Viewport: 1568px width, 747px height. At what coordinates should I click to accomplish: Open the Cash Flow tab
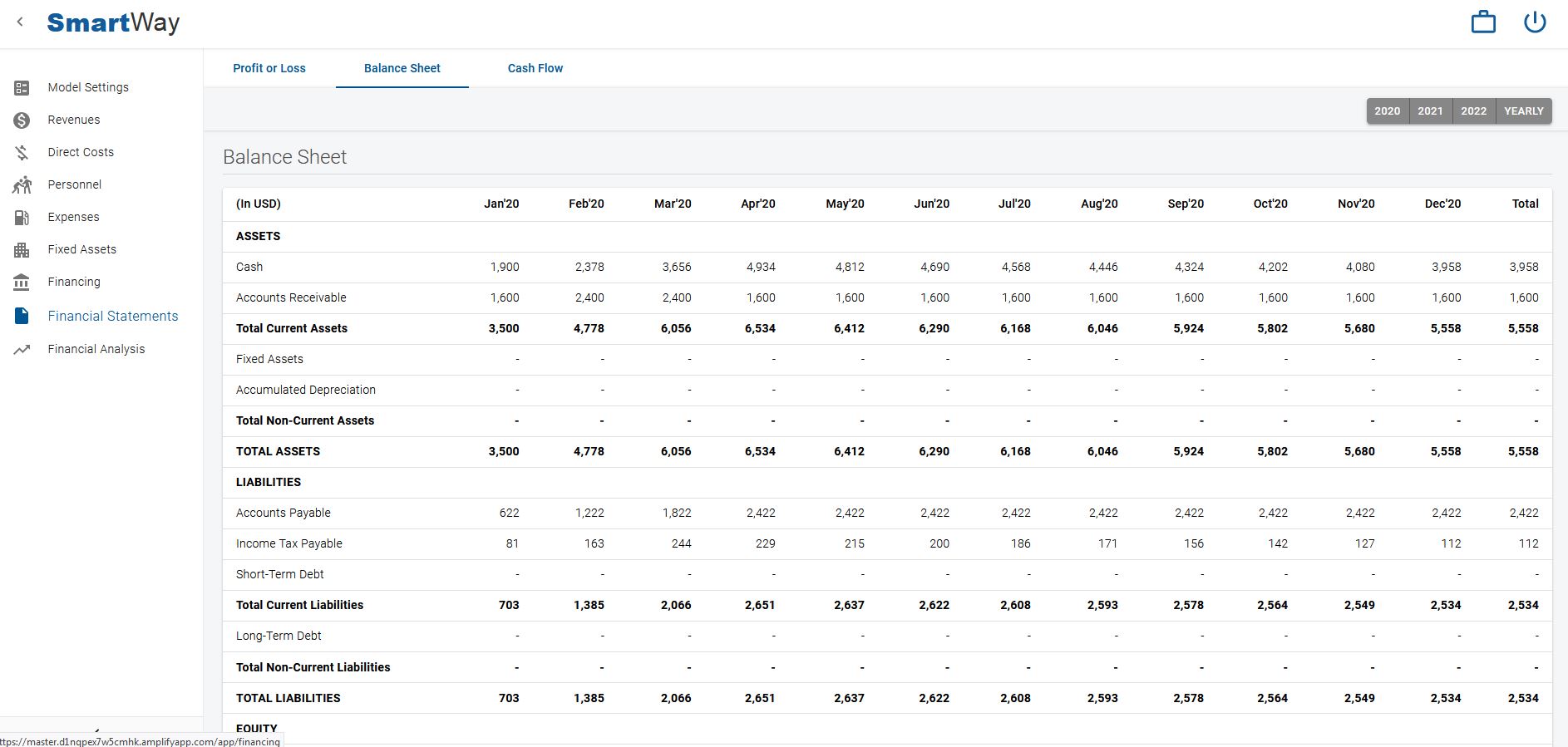tap(535, 68)
